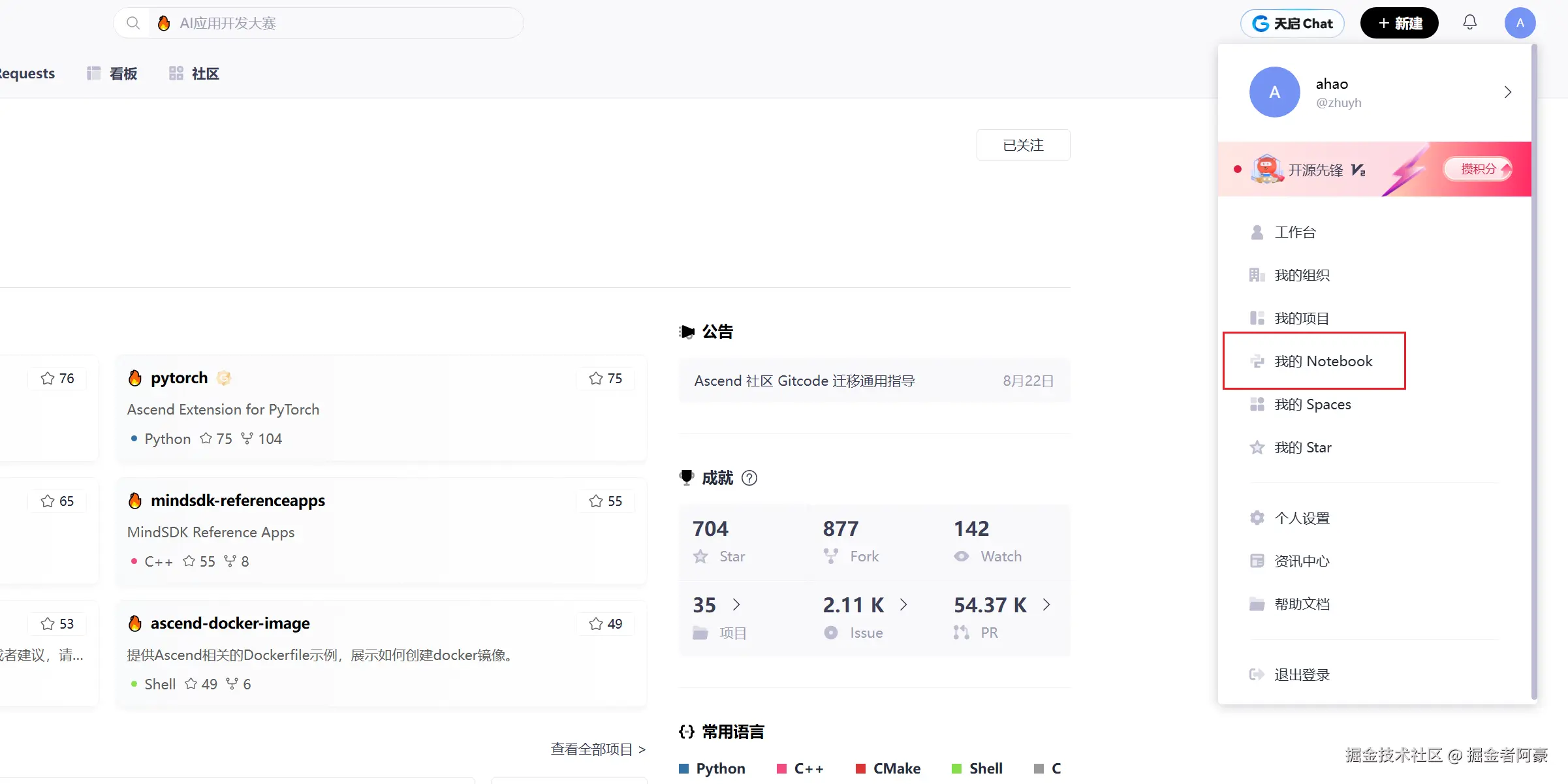Image resolution: width=1568 pixels, height=784 pixels.
Task: Expand the 54.37 K PR arrow
Action: coord(1046,604)
